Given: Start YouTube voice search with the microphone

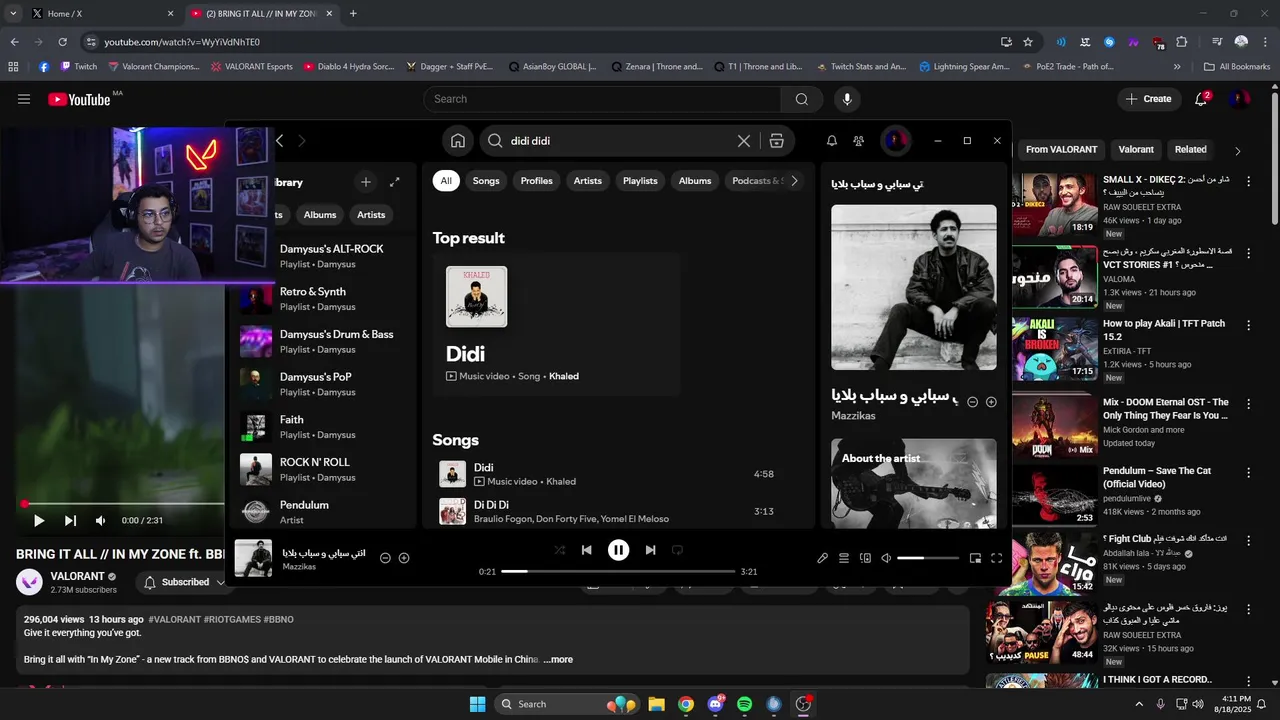Looking at the screenshot, I should pos(847,99).
